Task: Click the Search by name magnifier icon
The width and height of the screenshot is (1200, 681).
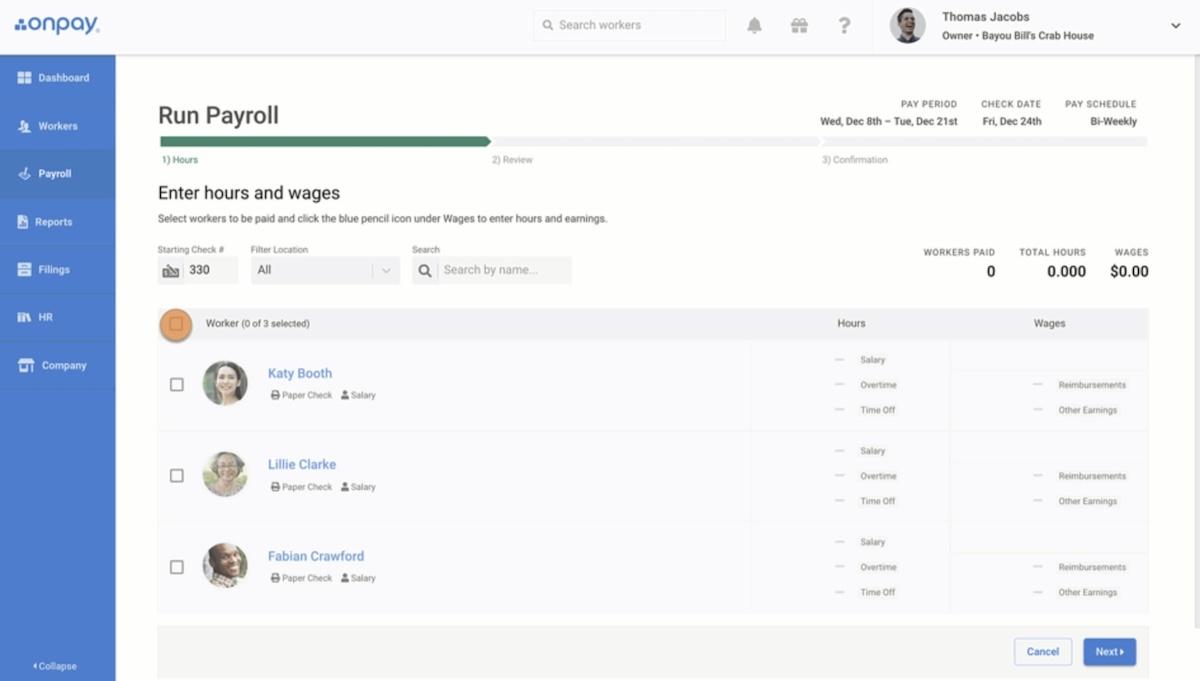Action: (x=425, y=270)
